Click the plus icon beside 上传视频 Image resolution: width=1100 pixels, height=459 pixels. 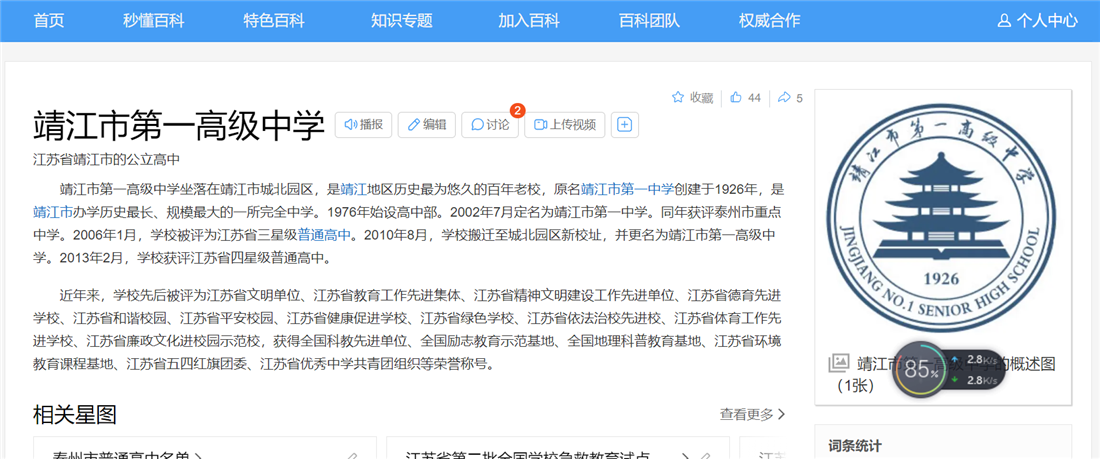point(625,125)
